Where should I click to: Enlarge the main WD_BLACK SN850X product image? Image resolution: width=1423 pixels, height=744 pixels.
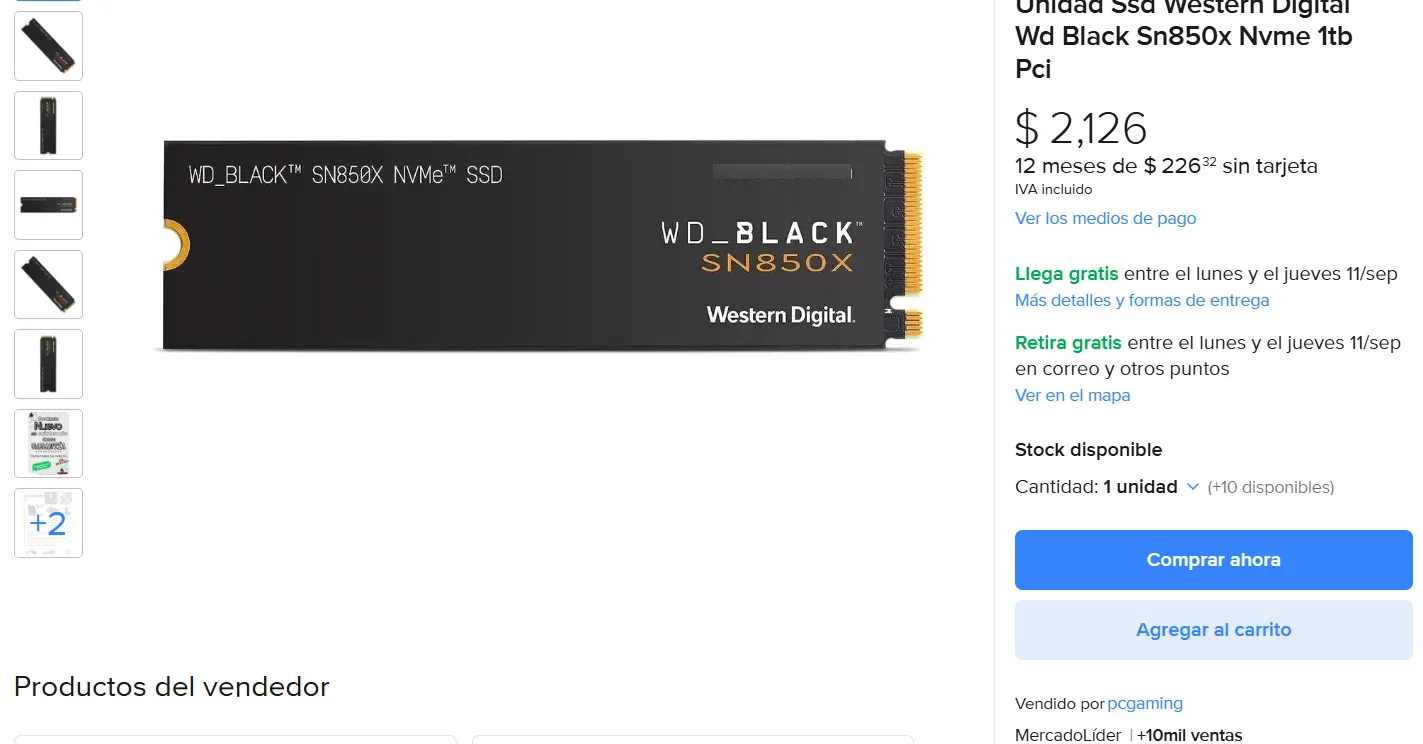pos(540,246)
